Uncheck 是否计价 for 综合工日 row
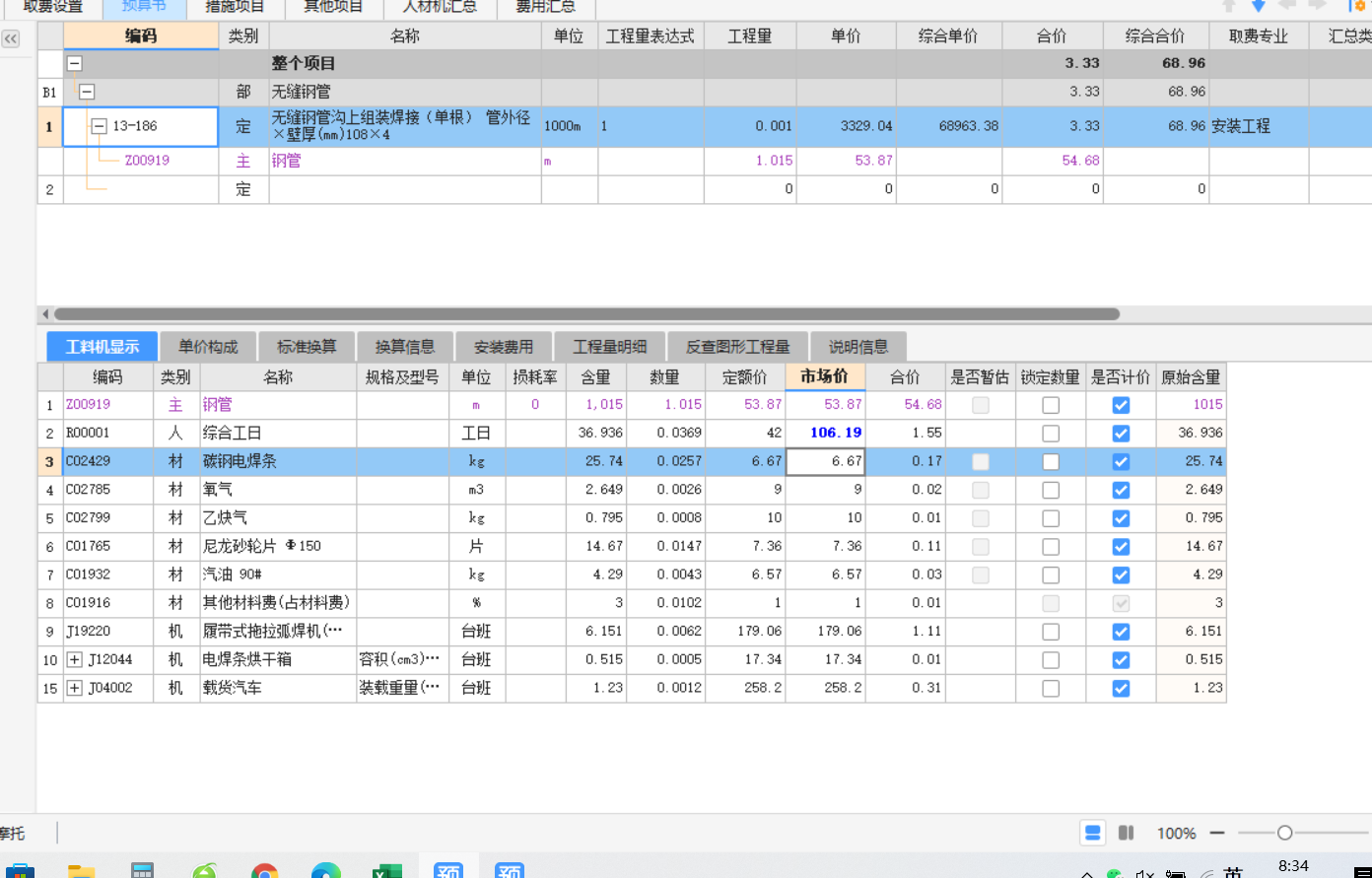Viewport: 1372px width, 878px height. (x=1121, y=434)
